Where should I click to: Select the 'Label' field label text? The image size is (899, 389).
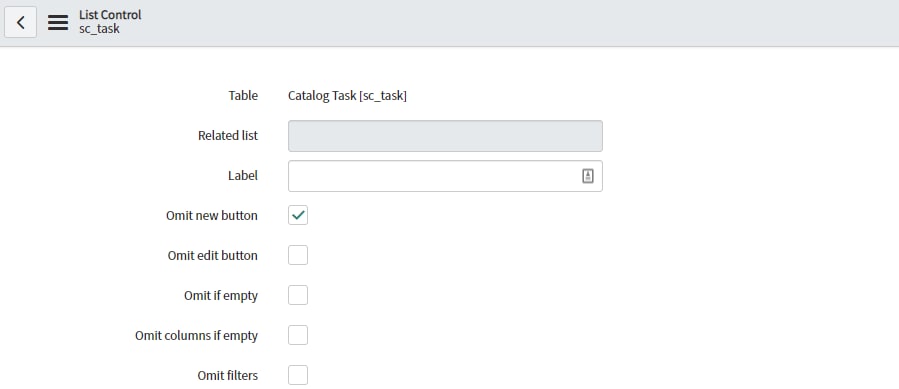(x=243, y=176)
